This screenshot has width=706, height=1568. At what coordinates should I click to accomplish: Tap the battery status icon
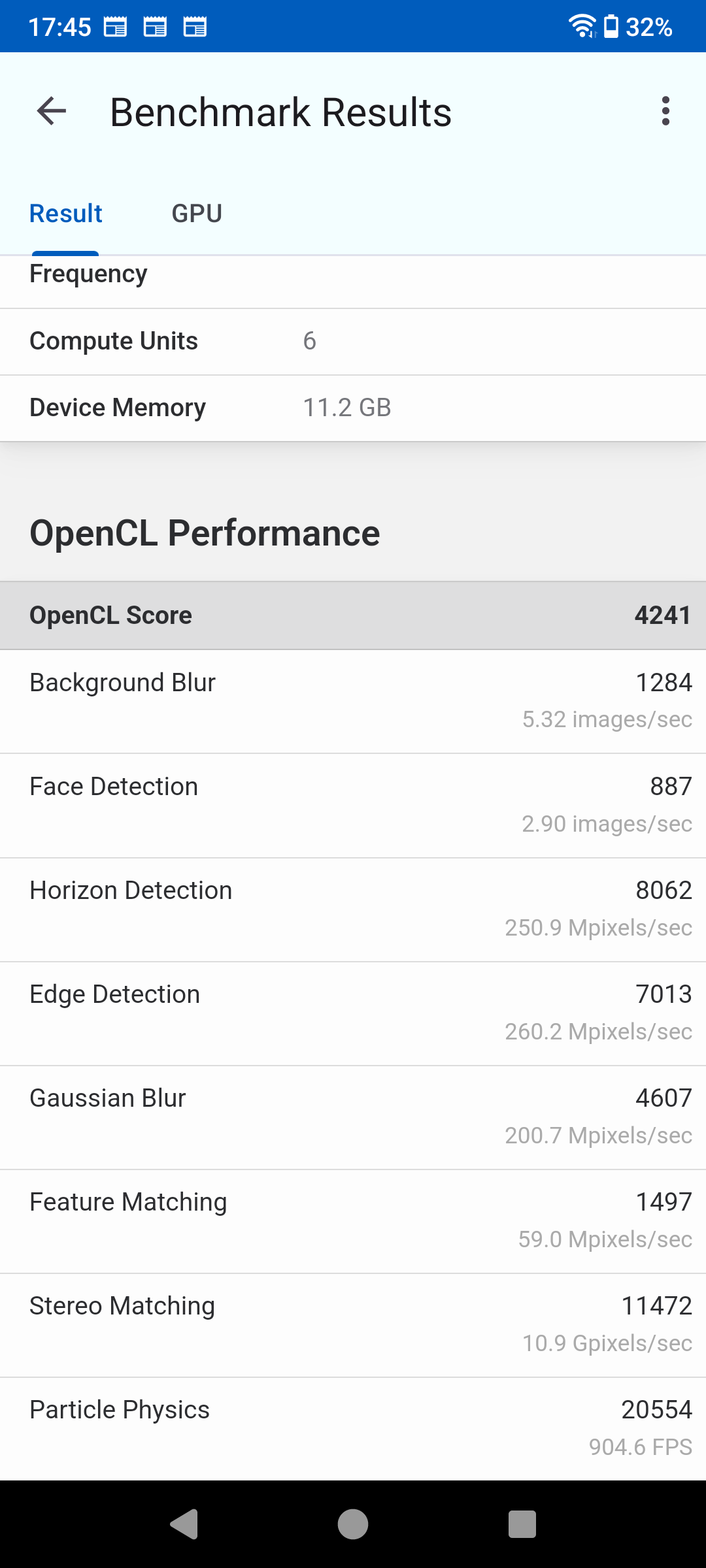(611, 27)
